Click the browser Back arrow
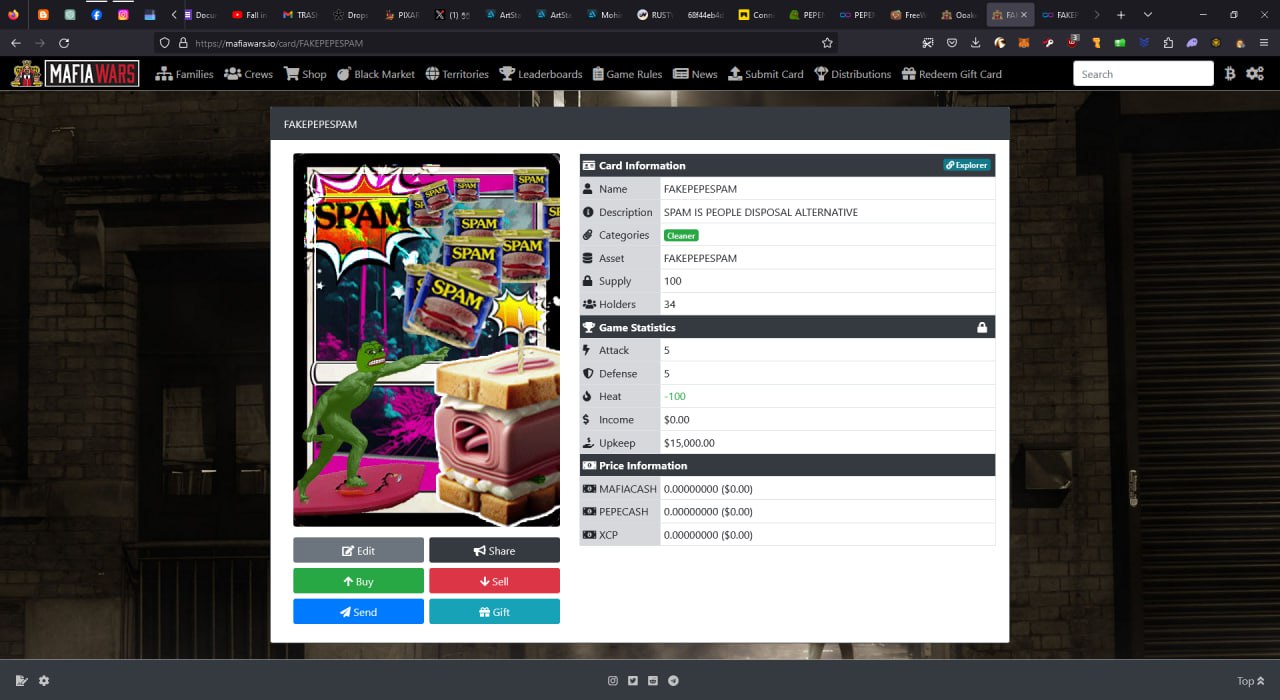 click(15, 43)
